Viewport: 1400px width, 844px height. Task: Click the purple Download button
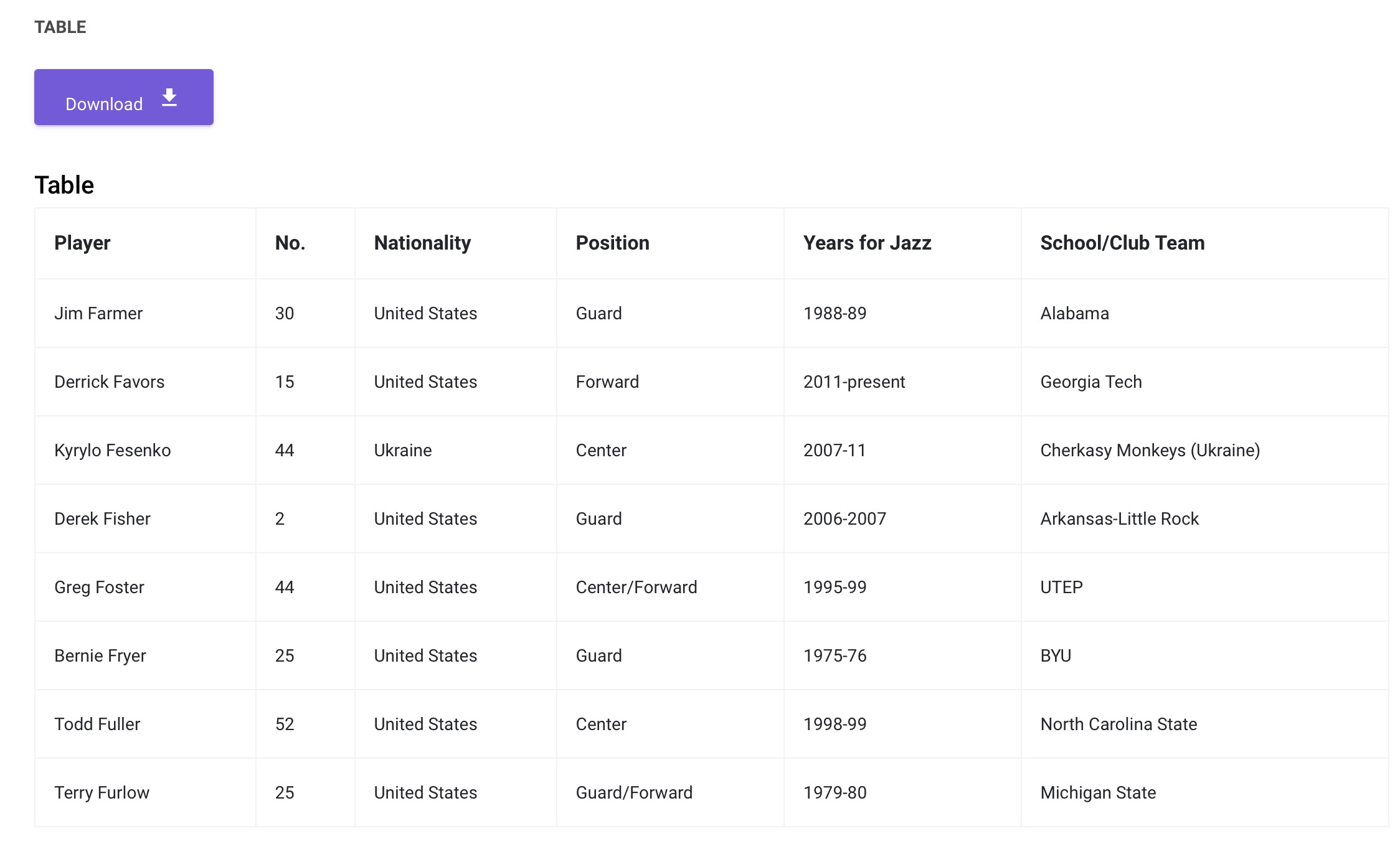124,97
